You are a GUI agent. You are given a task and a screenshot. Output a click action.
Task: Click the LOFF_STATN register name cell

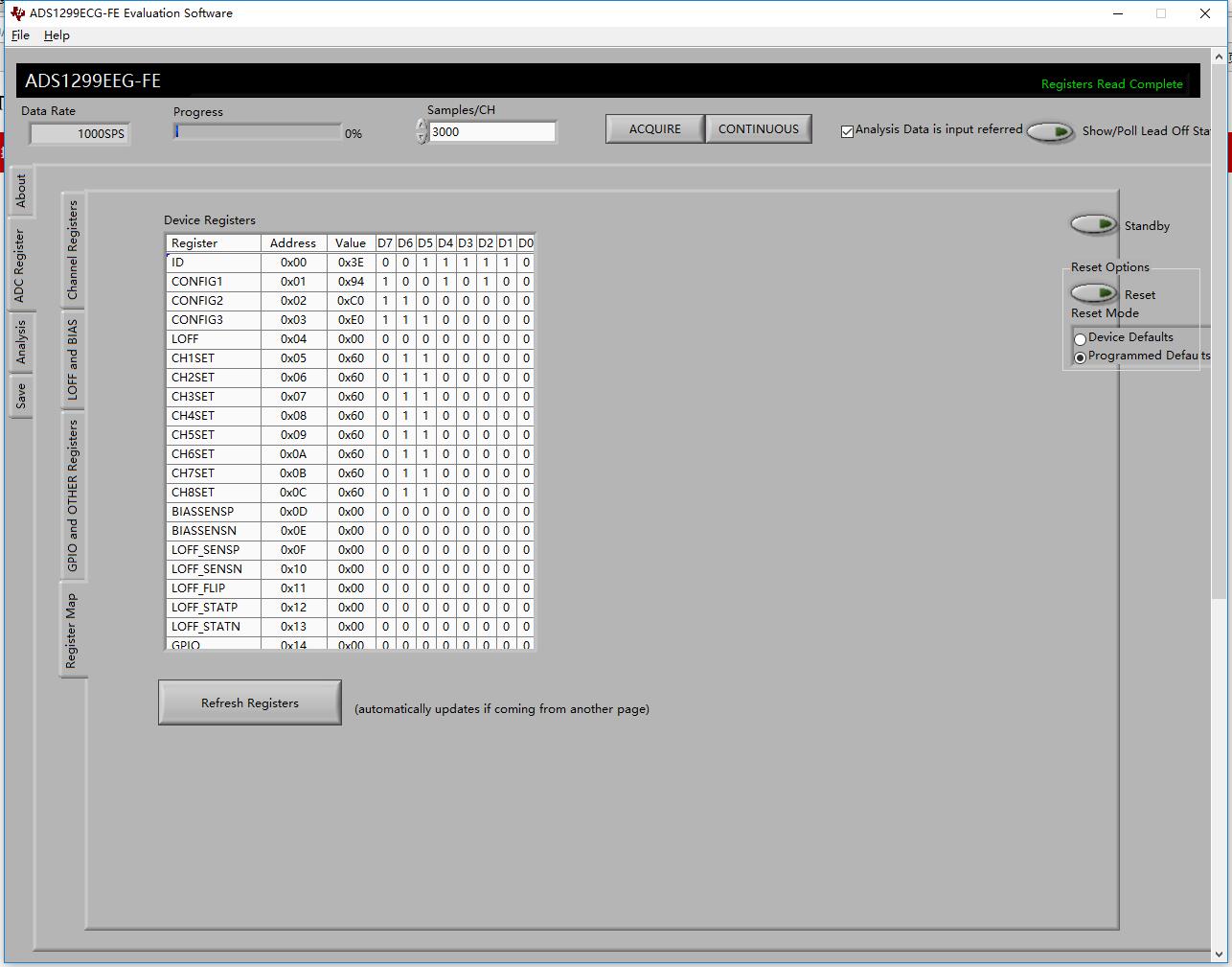213,626
